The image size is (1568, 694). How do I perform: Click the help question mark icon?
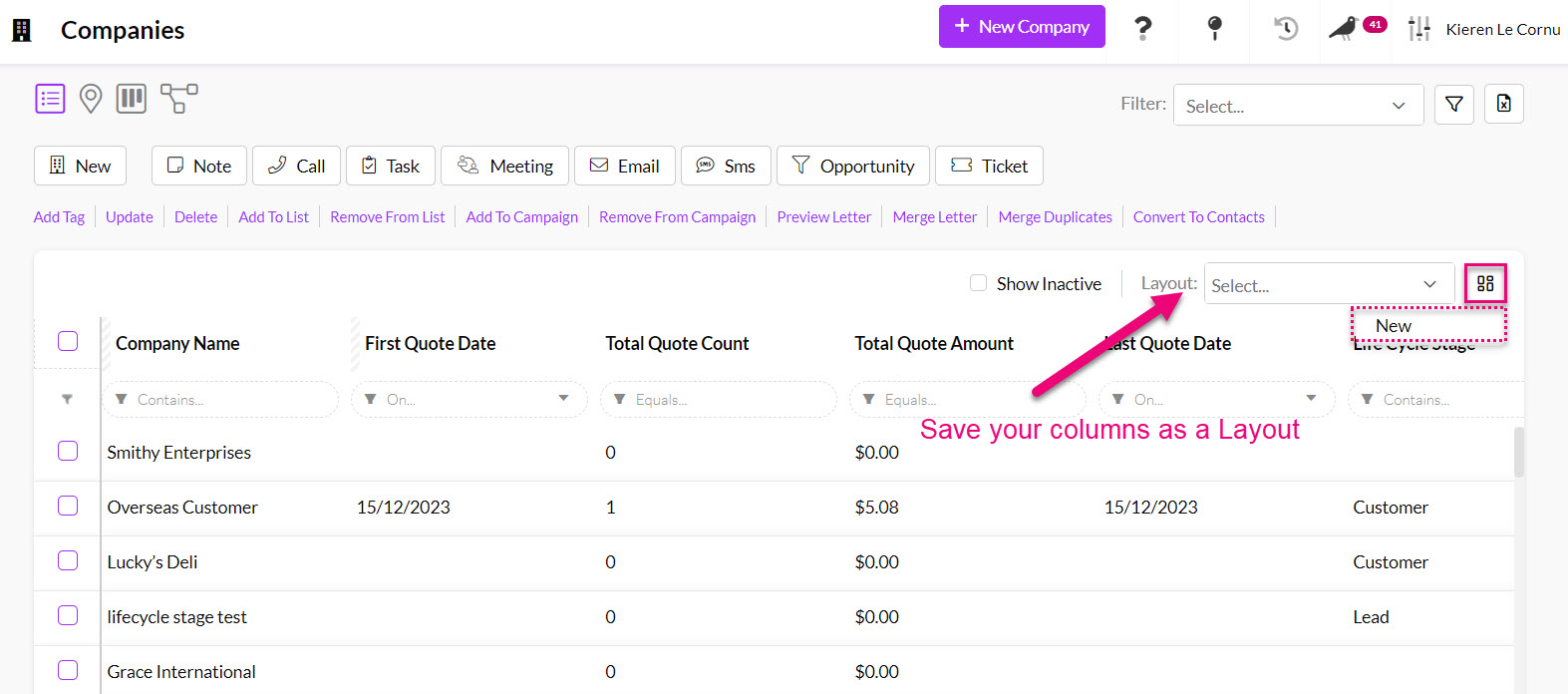(1143, 29)
